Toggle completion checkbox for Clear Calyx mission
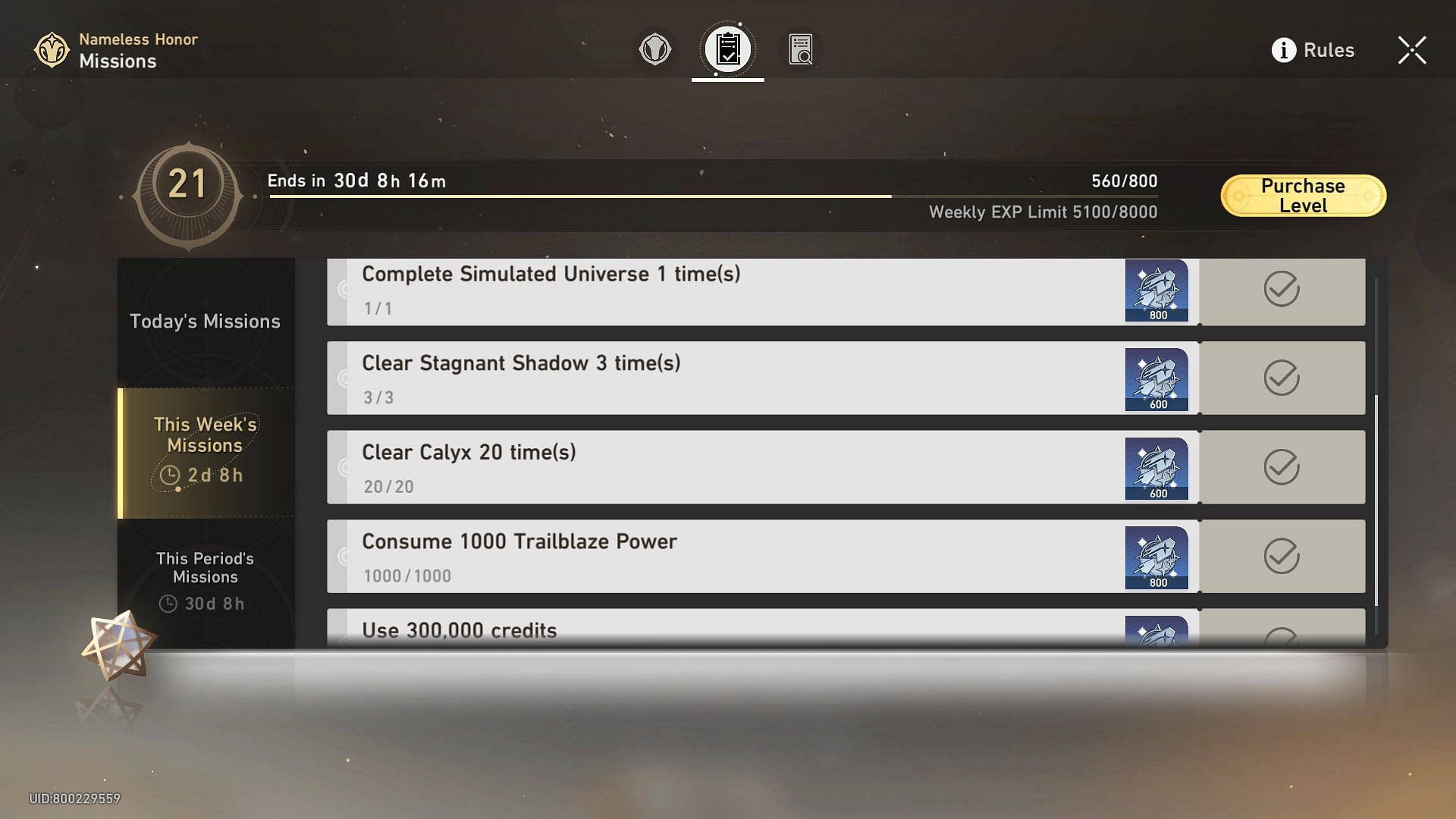The image size is (1456, 819). tap(1281, 467)
